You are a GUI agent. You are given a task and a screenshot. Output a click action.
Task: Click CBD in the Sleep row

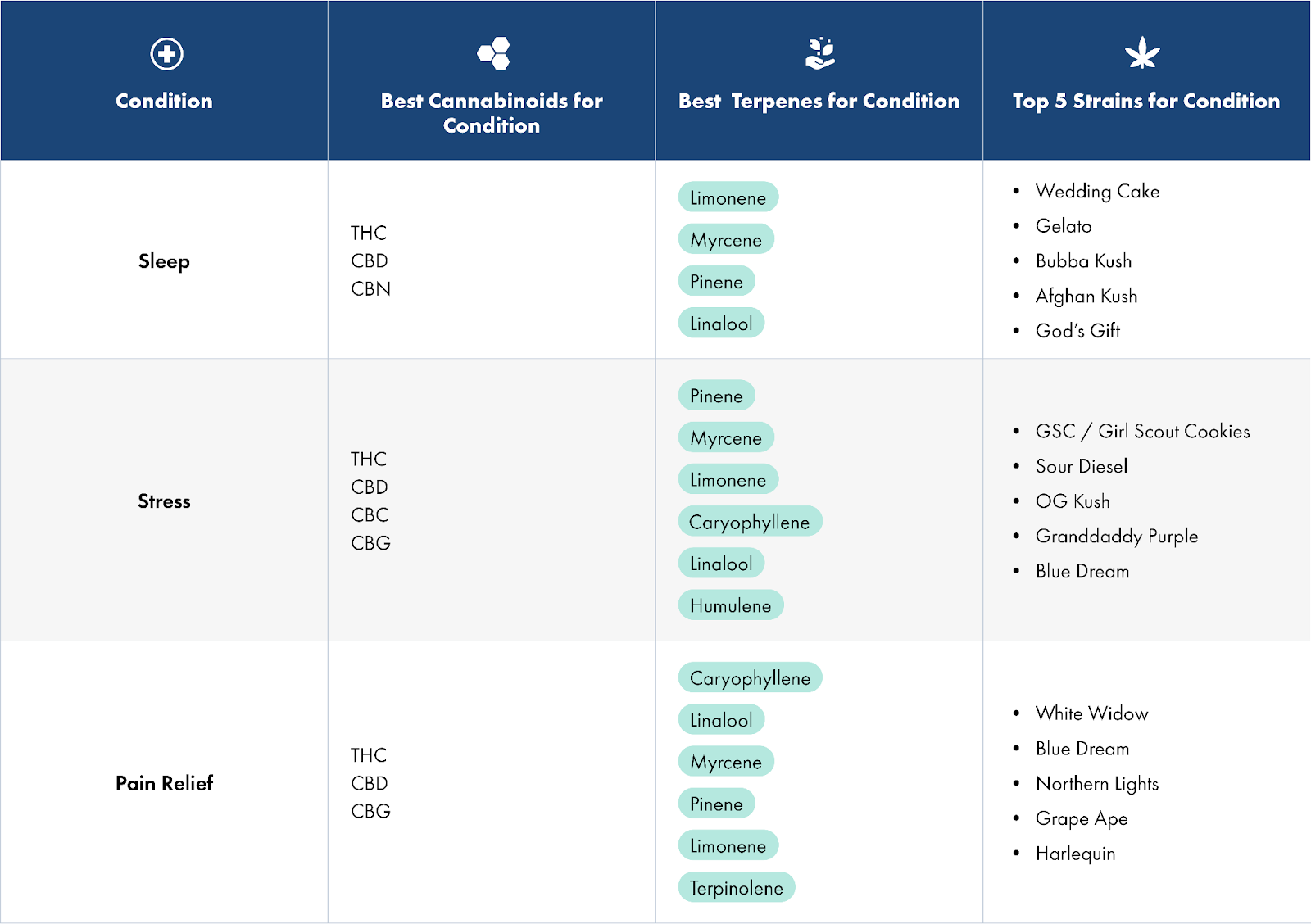point(370,260)
